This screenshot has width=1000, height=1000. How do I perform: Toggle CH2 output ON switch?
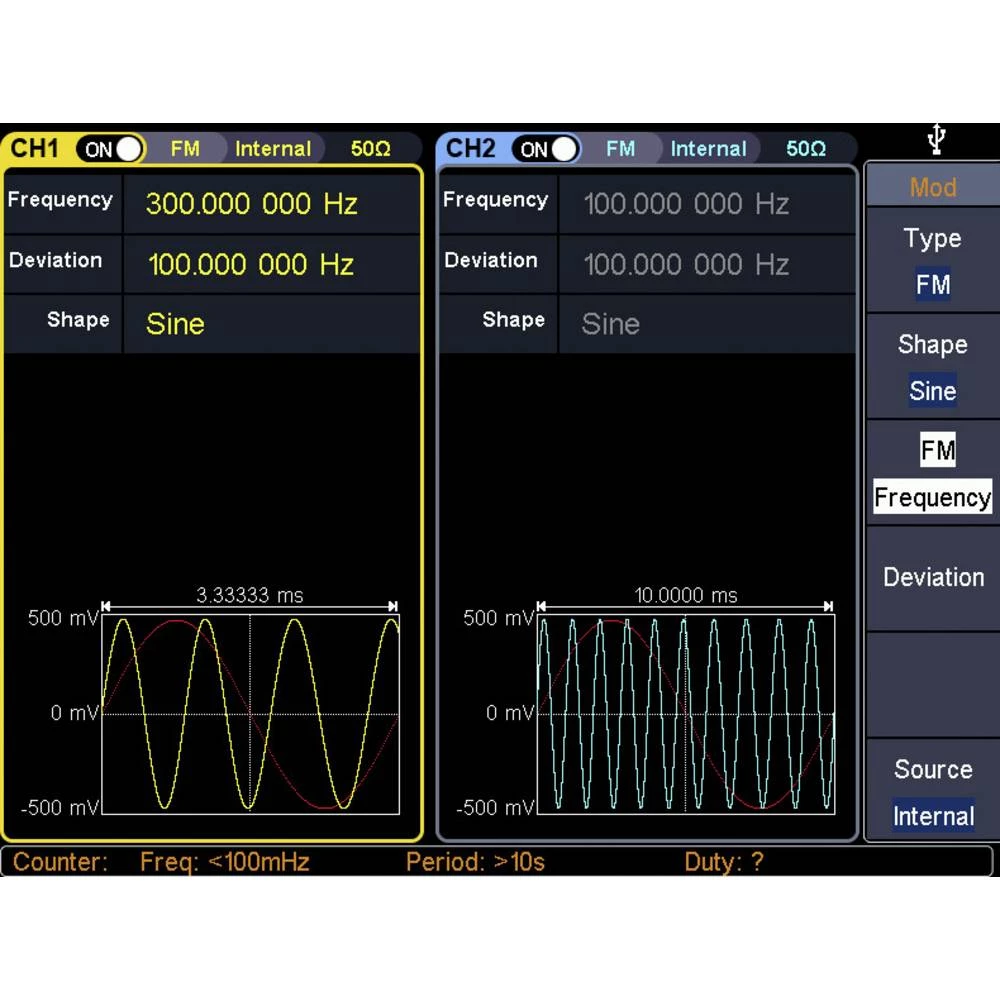(x=546, y=150)
